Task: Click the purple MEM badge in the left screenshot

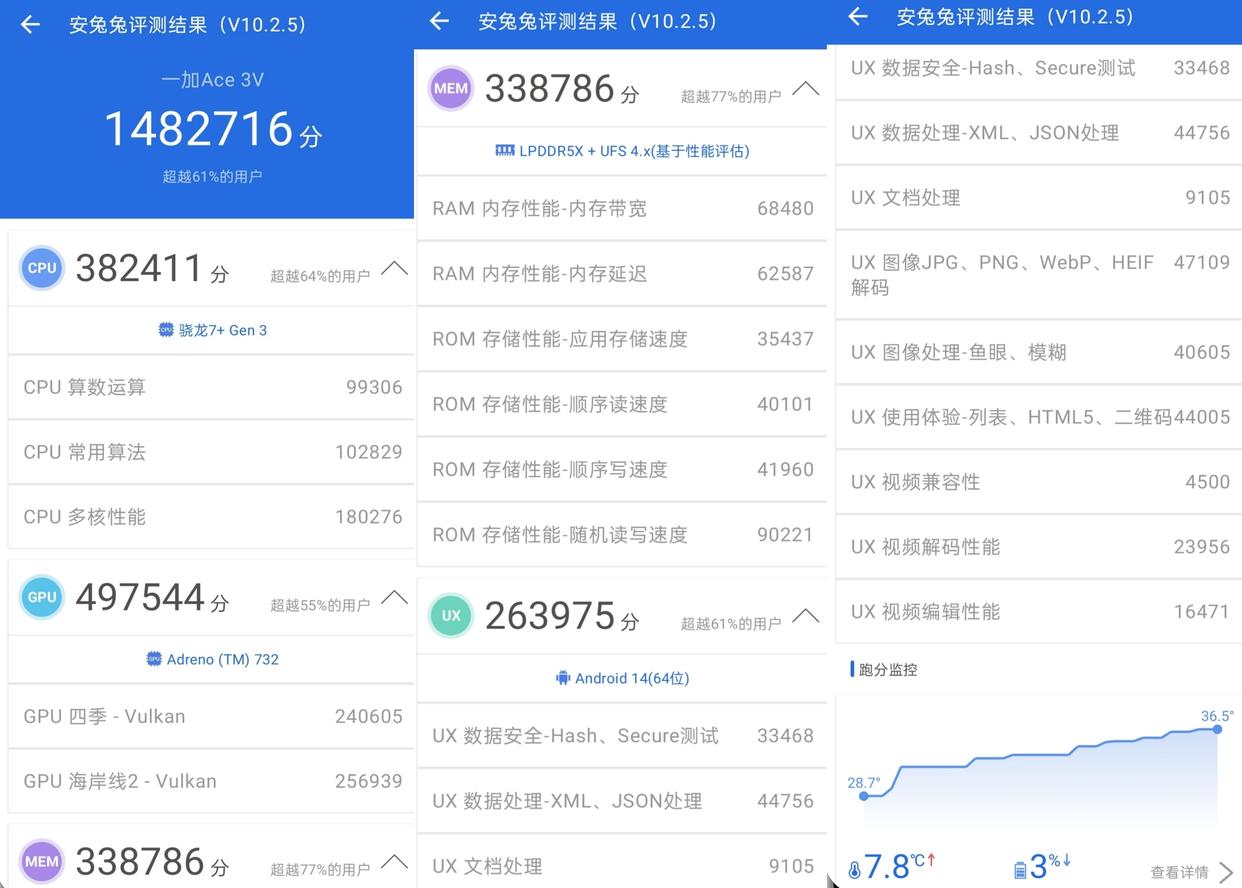Action: pyautogui.click(x=42, y=861)
